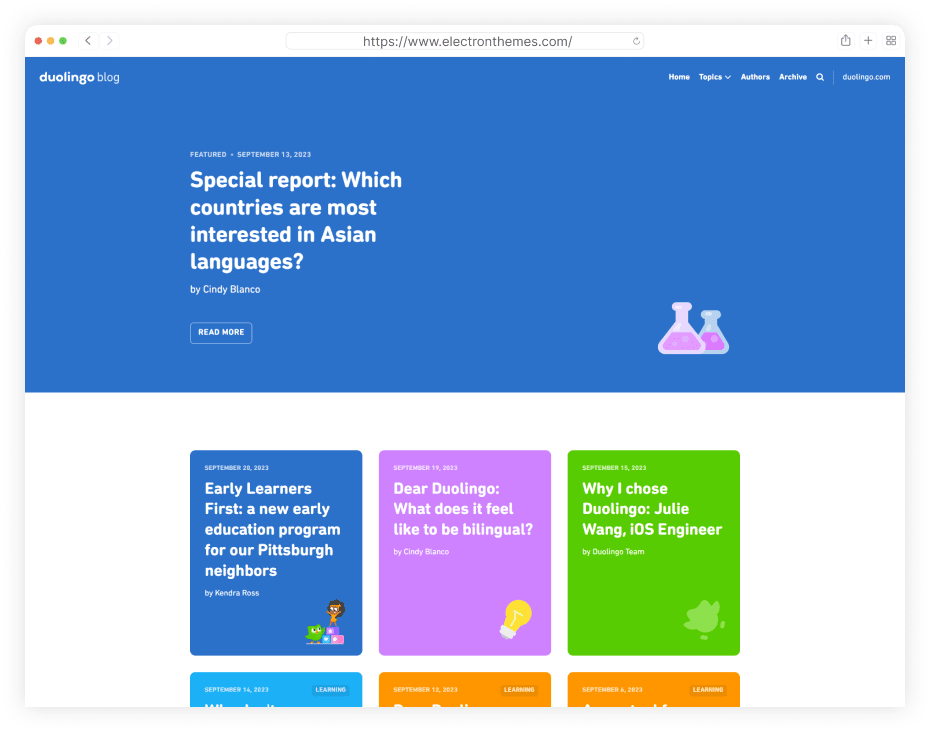930x732 pixels.
Task: Open the Archive page
Action: tap(792, 77)
